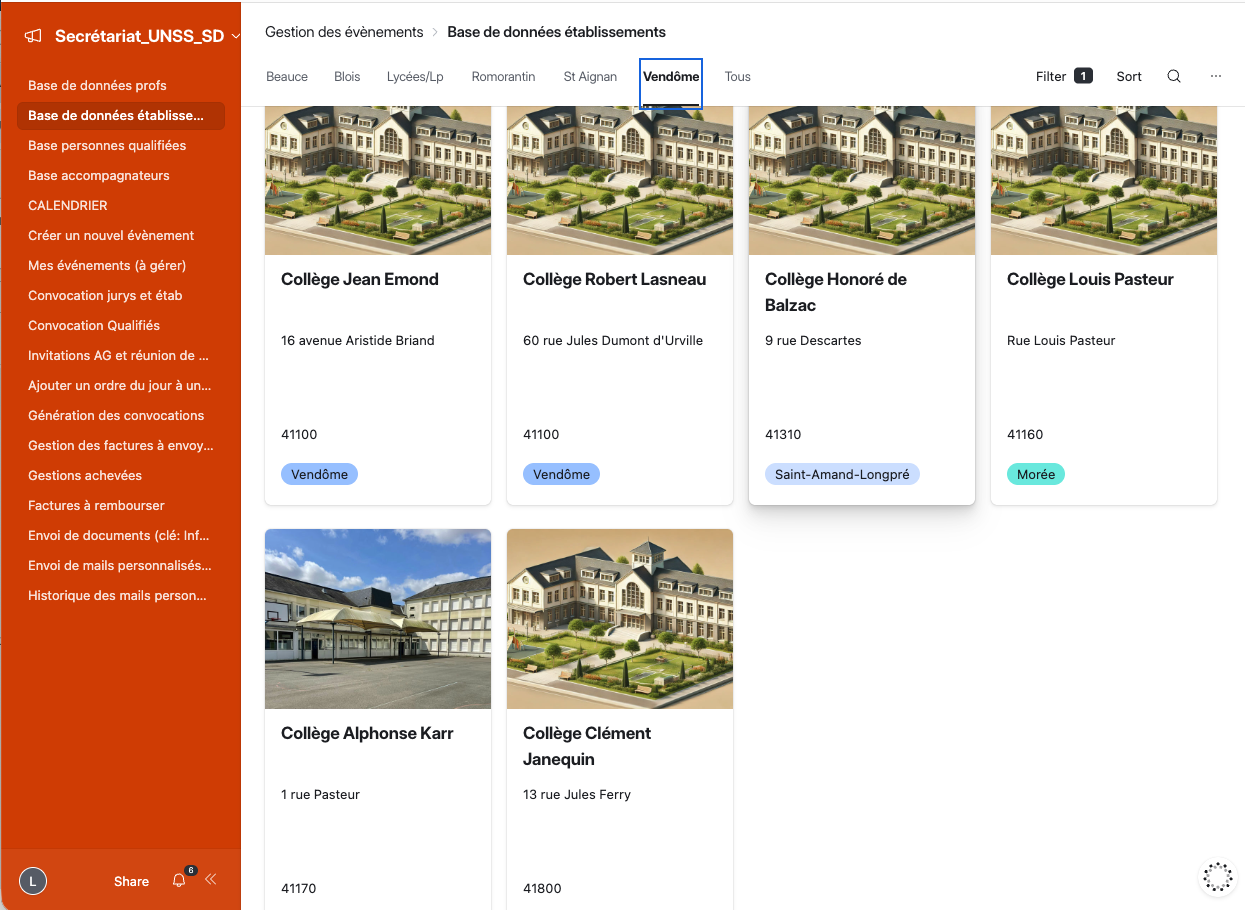
Task: Open CALENDRIER in the sidebar
Action: [68, 205]
